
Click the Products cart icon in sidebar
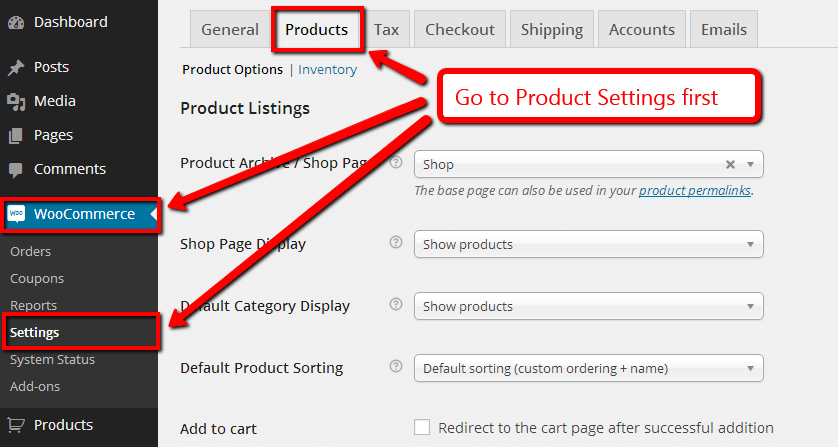pos(16,425)
